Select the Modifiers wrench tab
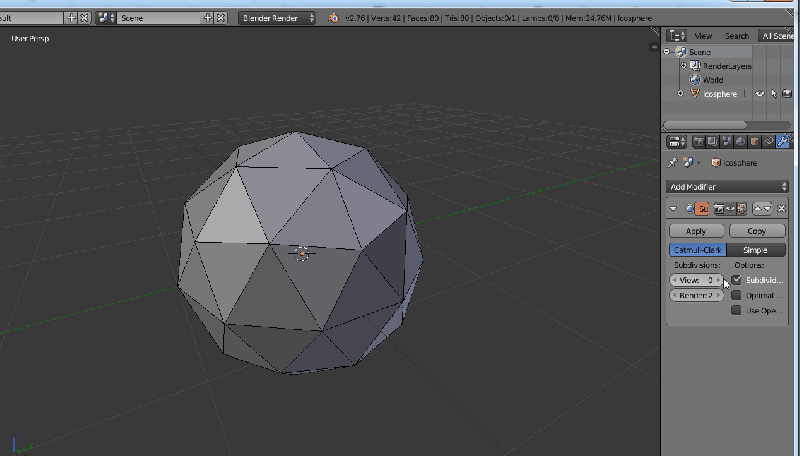 782,142
